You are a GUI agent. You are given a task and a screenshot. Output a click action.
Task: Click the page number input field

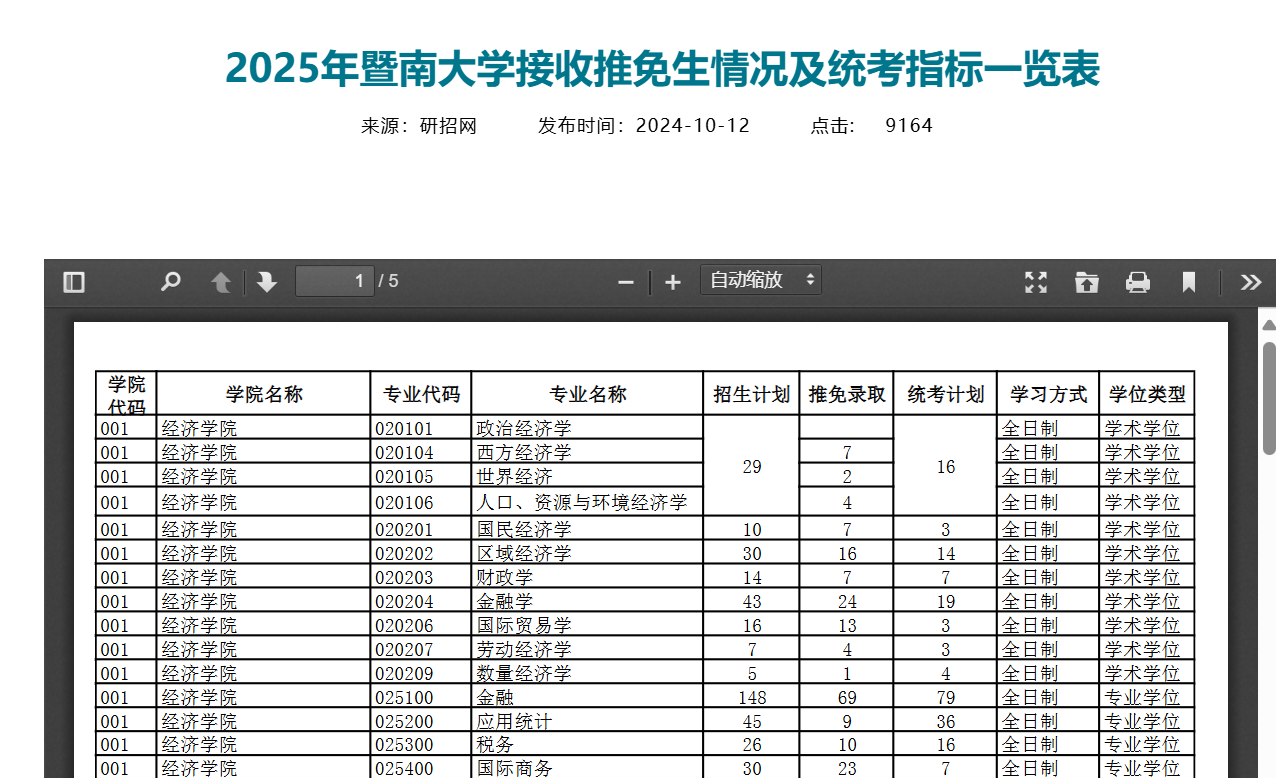coord(335,281)
